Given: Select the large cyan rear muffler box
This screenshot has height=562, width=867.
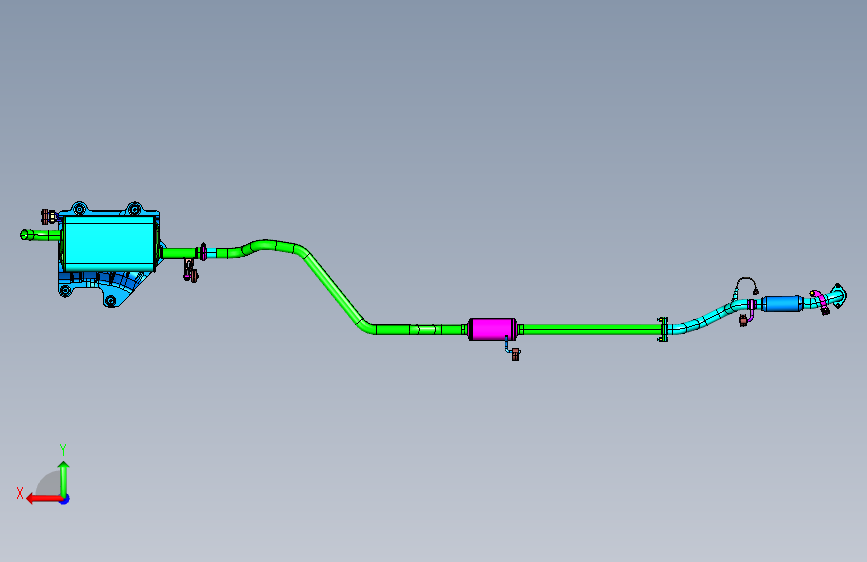Looking at the screenshot, I should coord(109,243).
